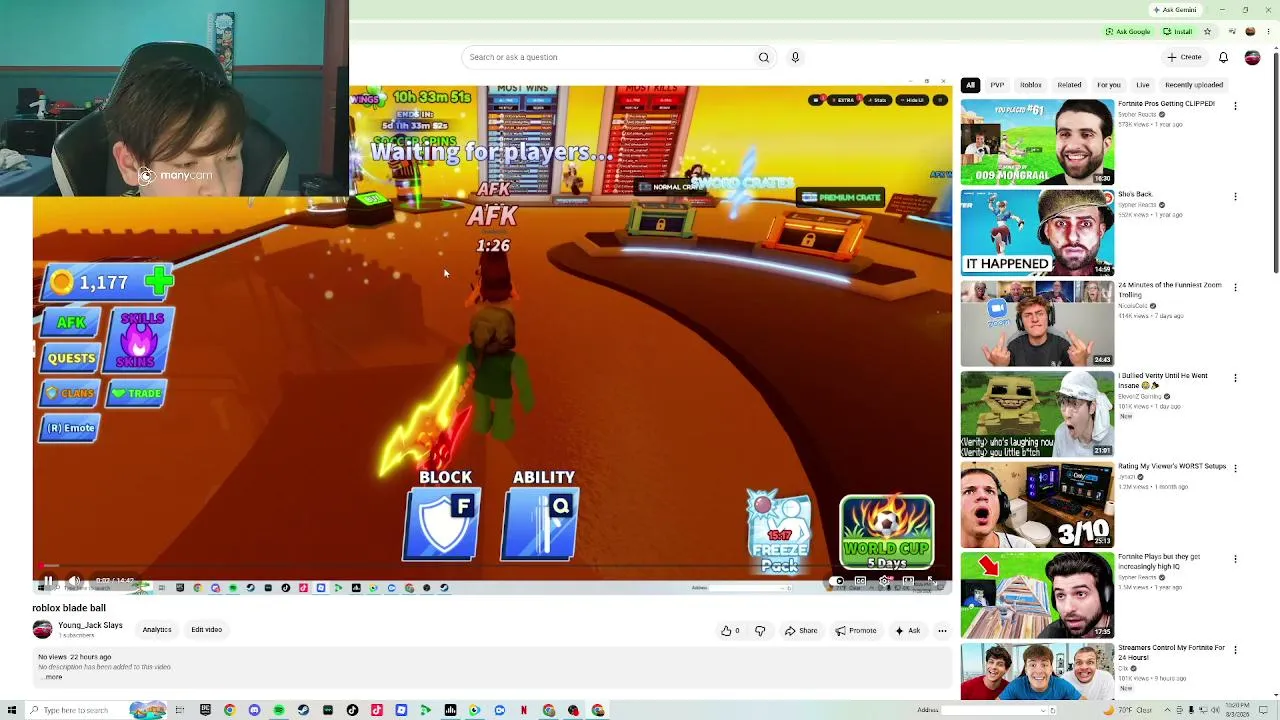Open options for Streamers Control My Fortnite
The height and width of the screenshot is (720, 1280).
point(1235,649)
